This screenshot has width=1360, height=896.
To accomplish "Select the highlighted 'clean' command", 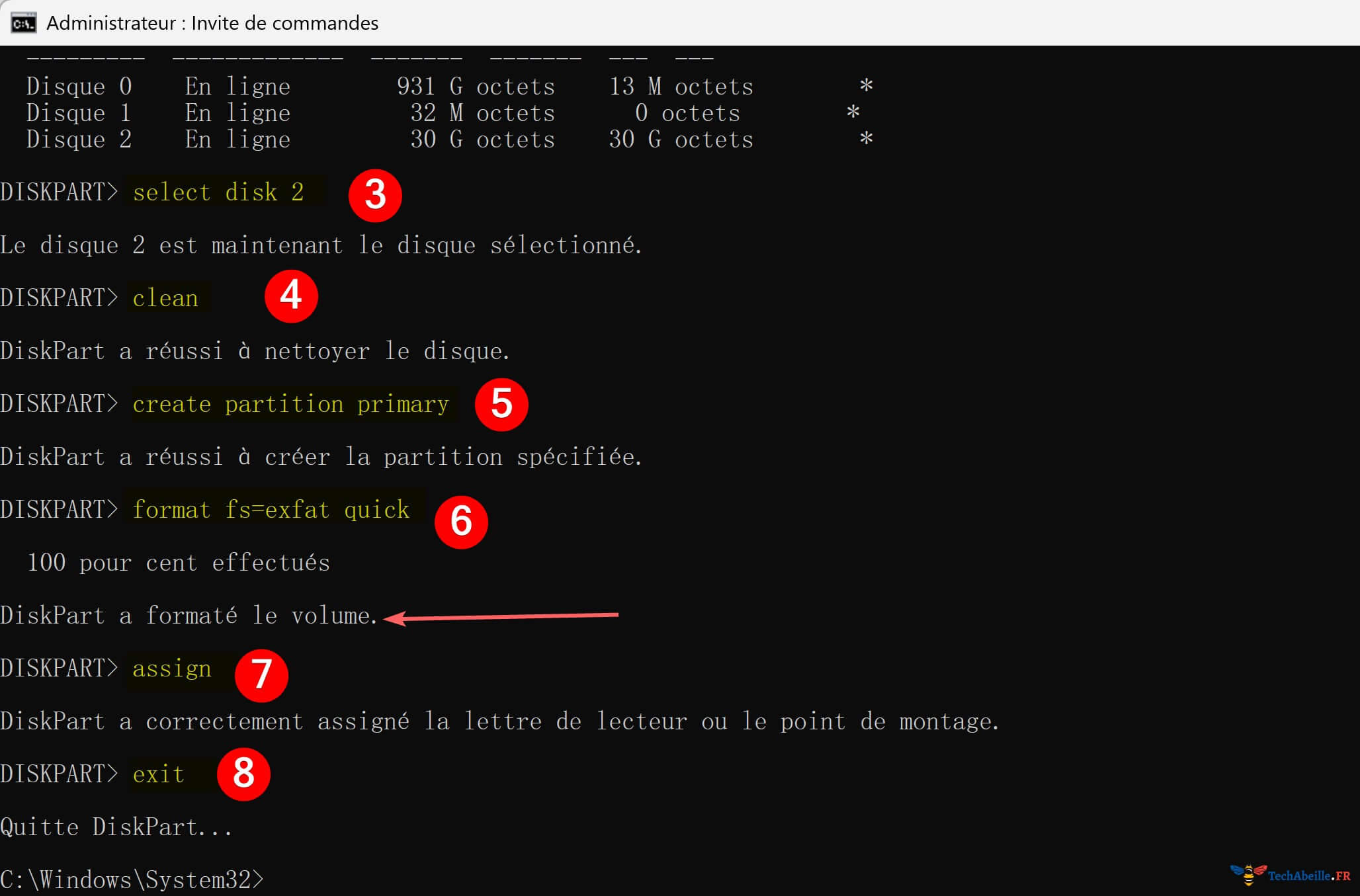I will tap(166, 298).
